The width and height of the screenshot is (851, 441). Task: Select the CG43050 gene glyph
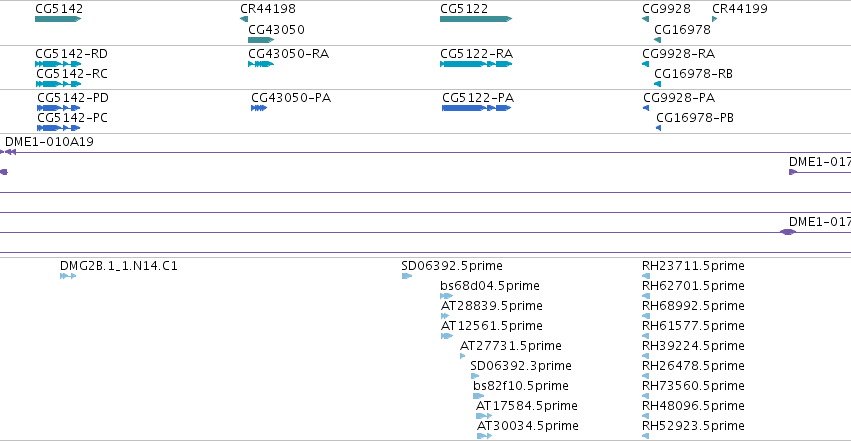pos(261,40)
